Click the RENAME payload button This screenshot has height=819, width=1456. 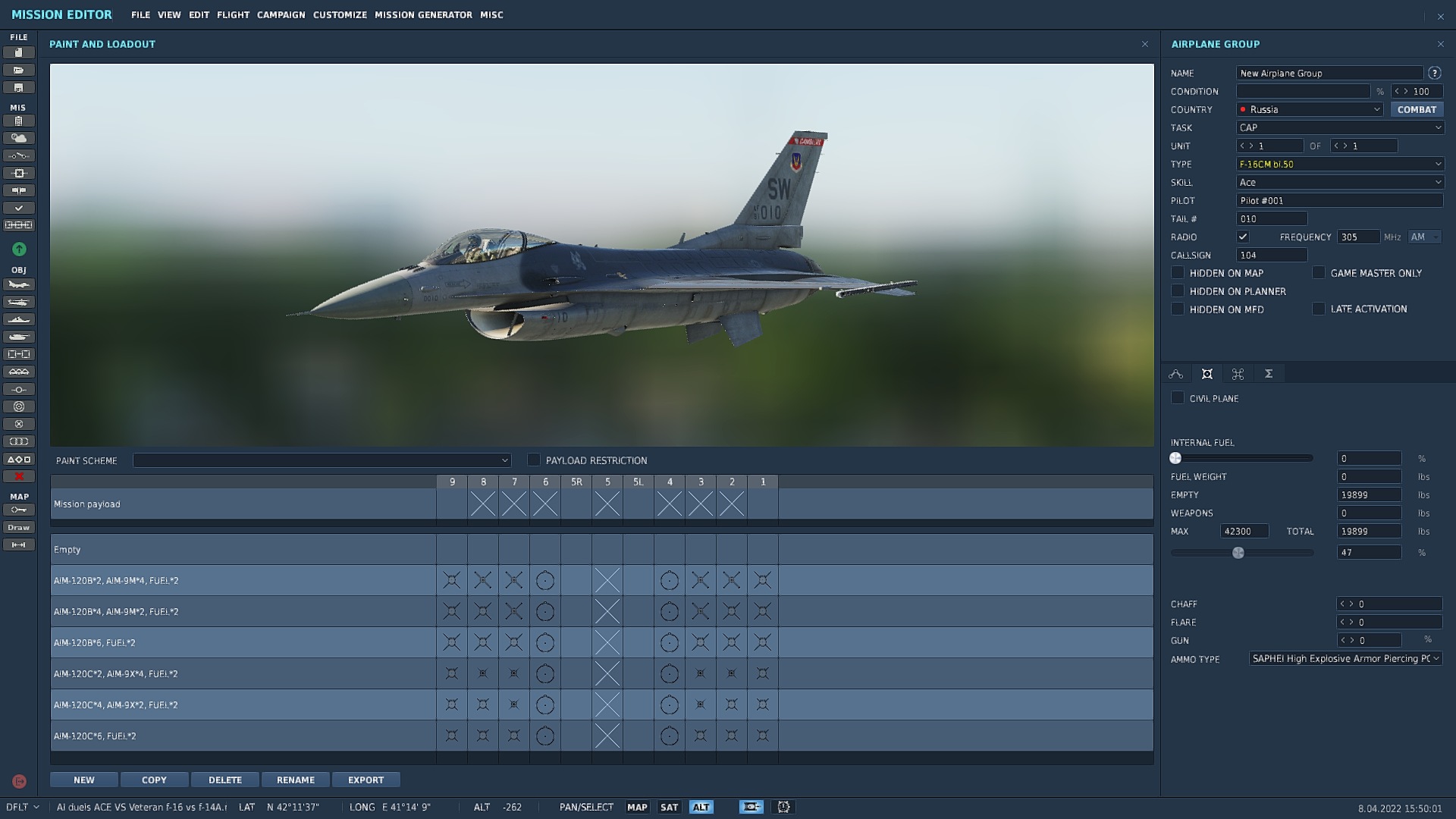[x=296, y=780]
